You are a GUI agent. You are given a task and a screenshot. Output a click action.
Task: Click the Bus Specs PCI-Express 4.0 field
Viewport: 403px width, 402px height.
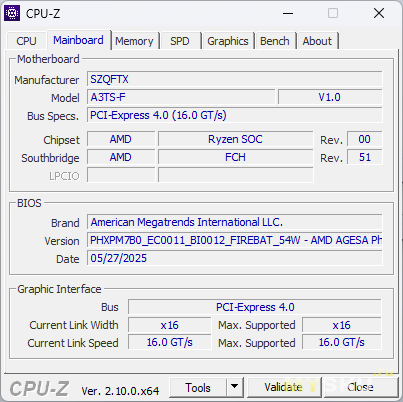235,115
